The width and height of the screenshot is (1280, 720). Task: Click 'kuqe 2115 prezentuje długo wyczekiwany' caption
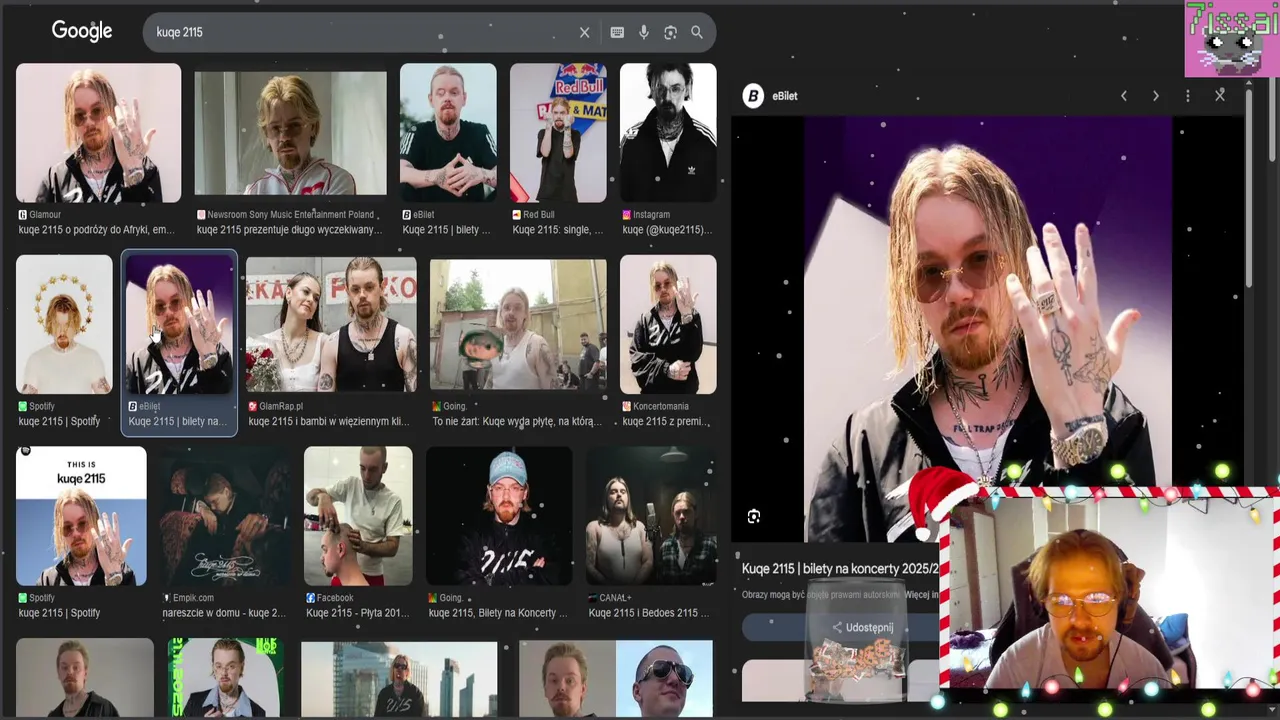(x=289, y=230)
